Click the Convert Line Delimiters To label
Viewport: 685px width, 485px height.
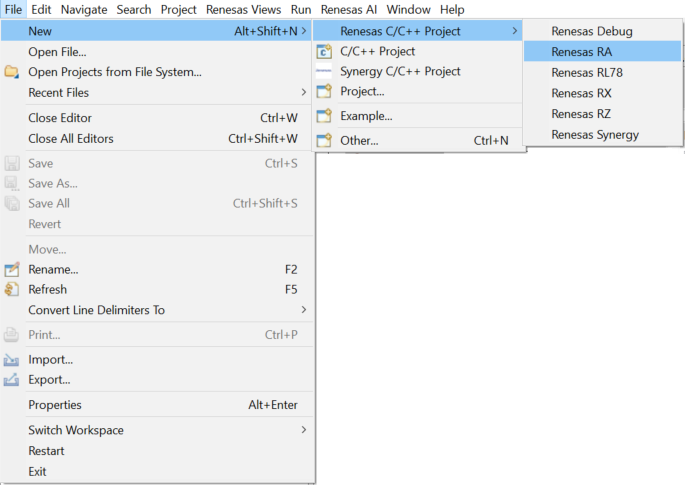tap(97, 310)
